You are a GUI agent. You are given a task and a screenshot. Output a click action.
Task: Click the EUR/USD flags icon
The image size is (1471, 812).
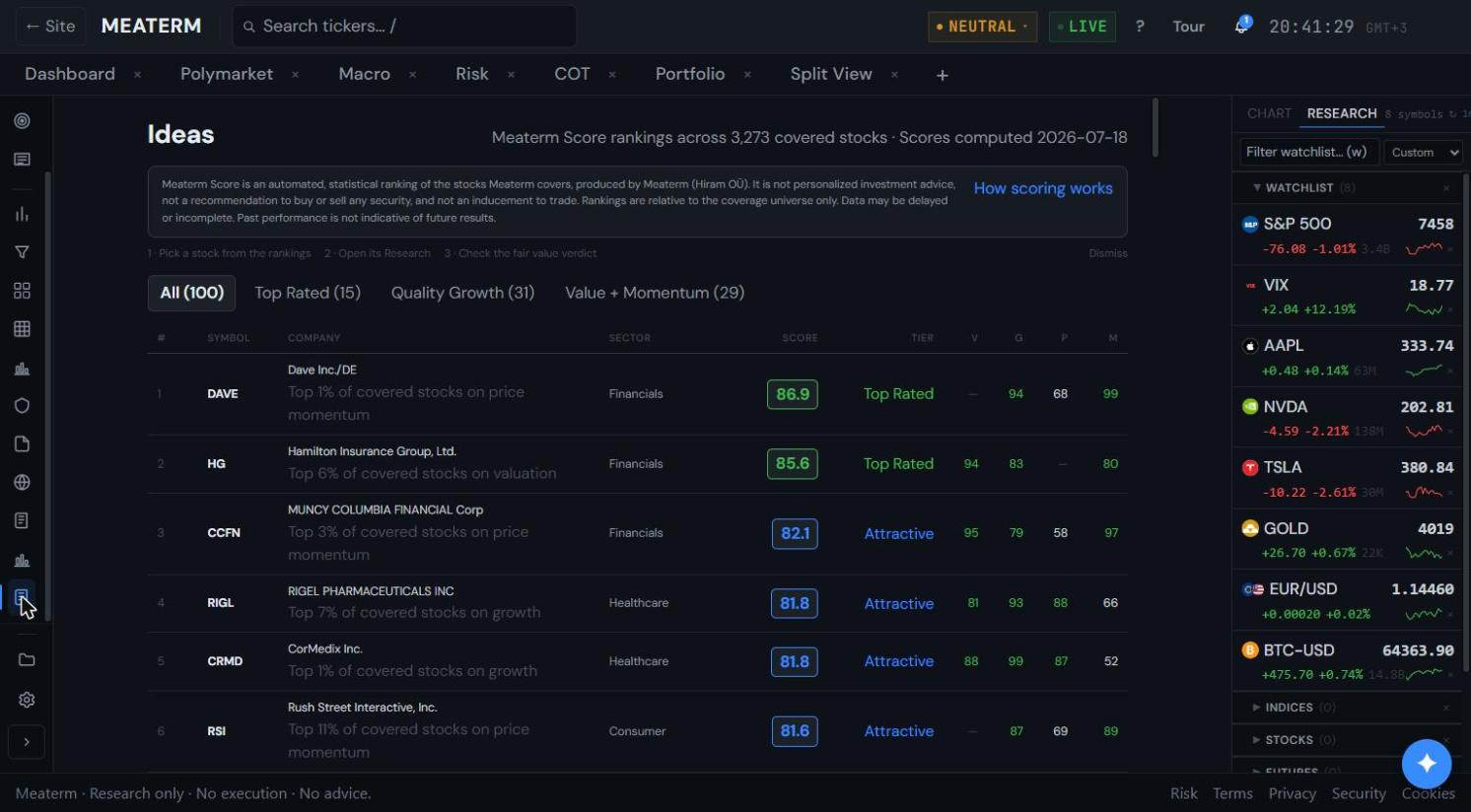[1253, 589]
